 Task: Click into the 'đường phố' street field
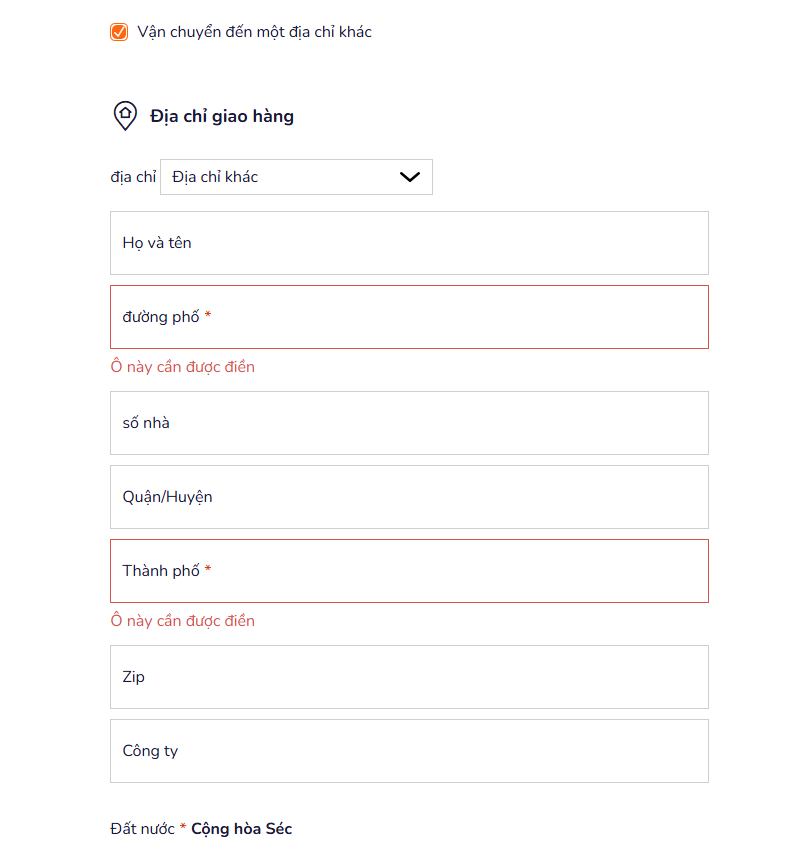(x=409, y=317)
